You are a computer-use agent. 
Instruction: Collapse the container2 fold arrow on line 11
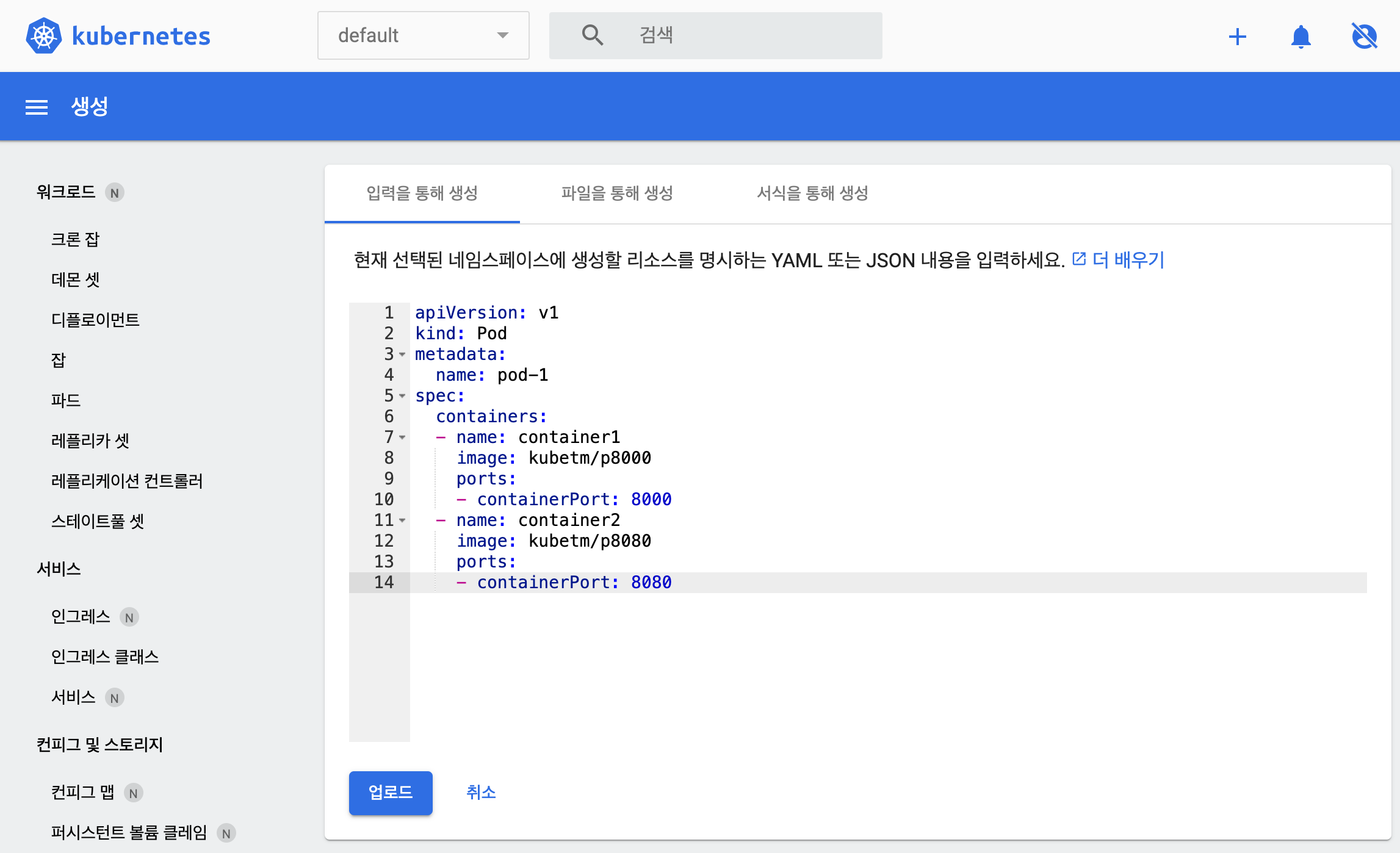[402, 520]
